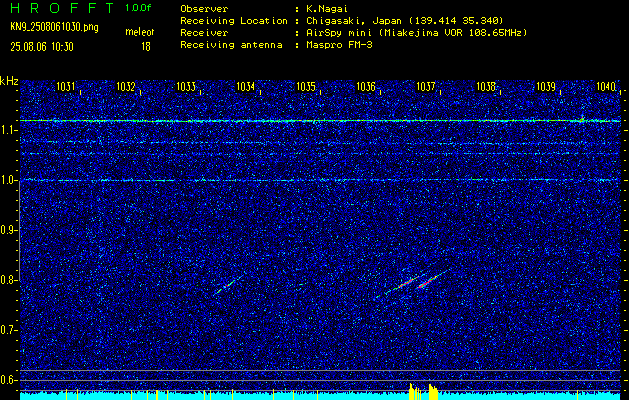
Task: Click the tall yellow intensity bars below 1037
Action: point(424,392)
